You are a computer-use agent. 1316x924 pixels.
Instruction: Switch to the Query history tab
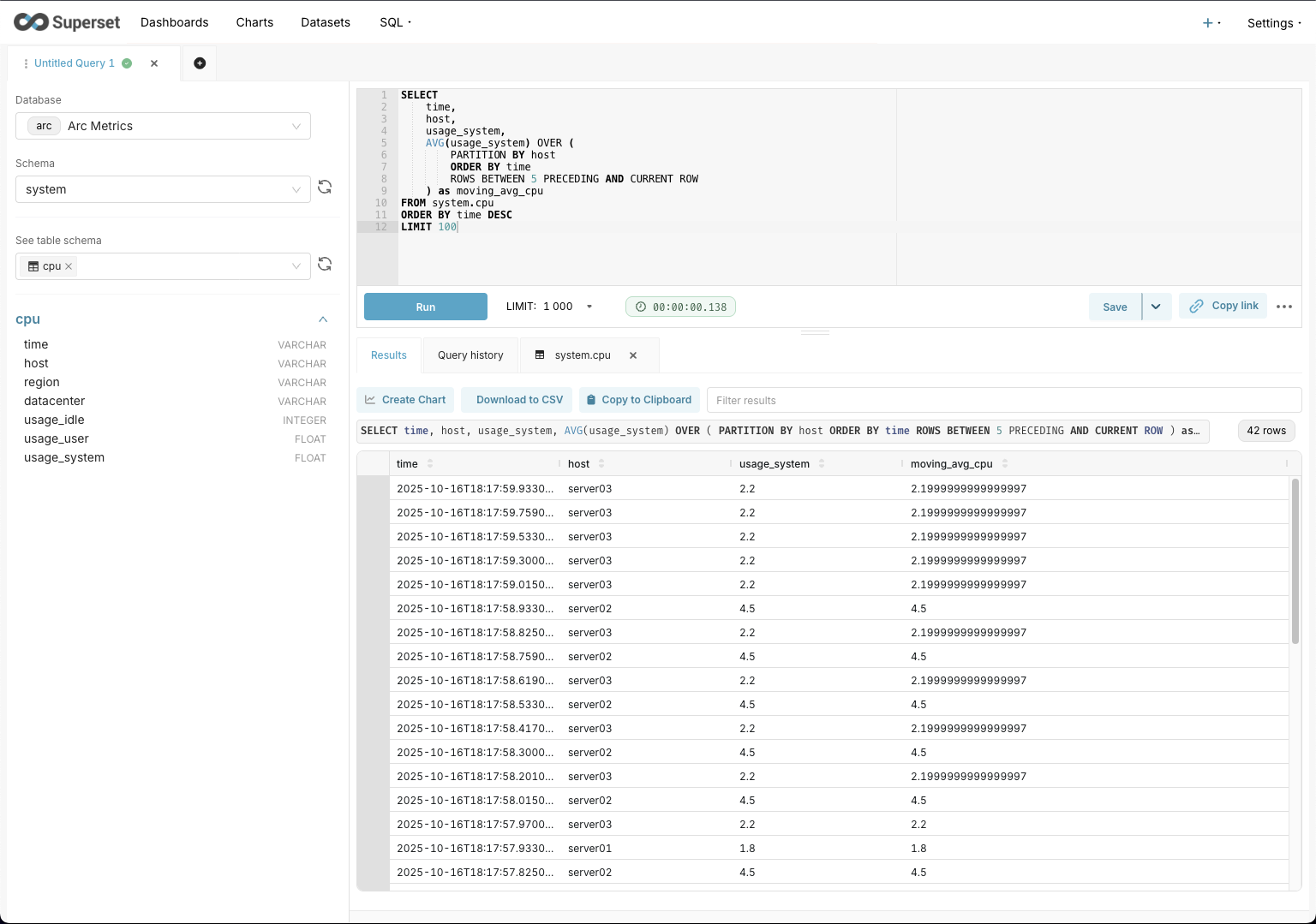pyautogui.click(x=470, y=355)
